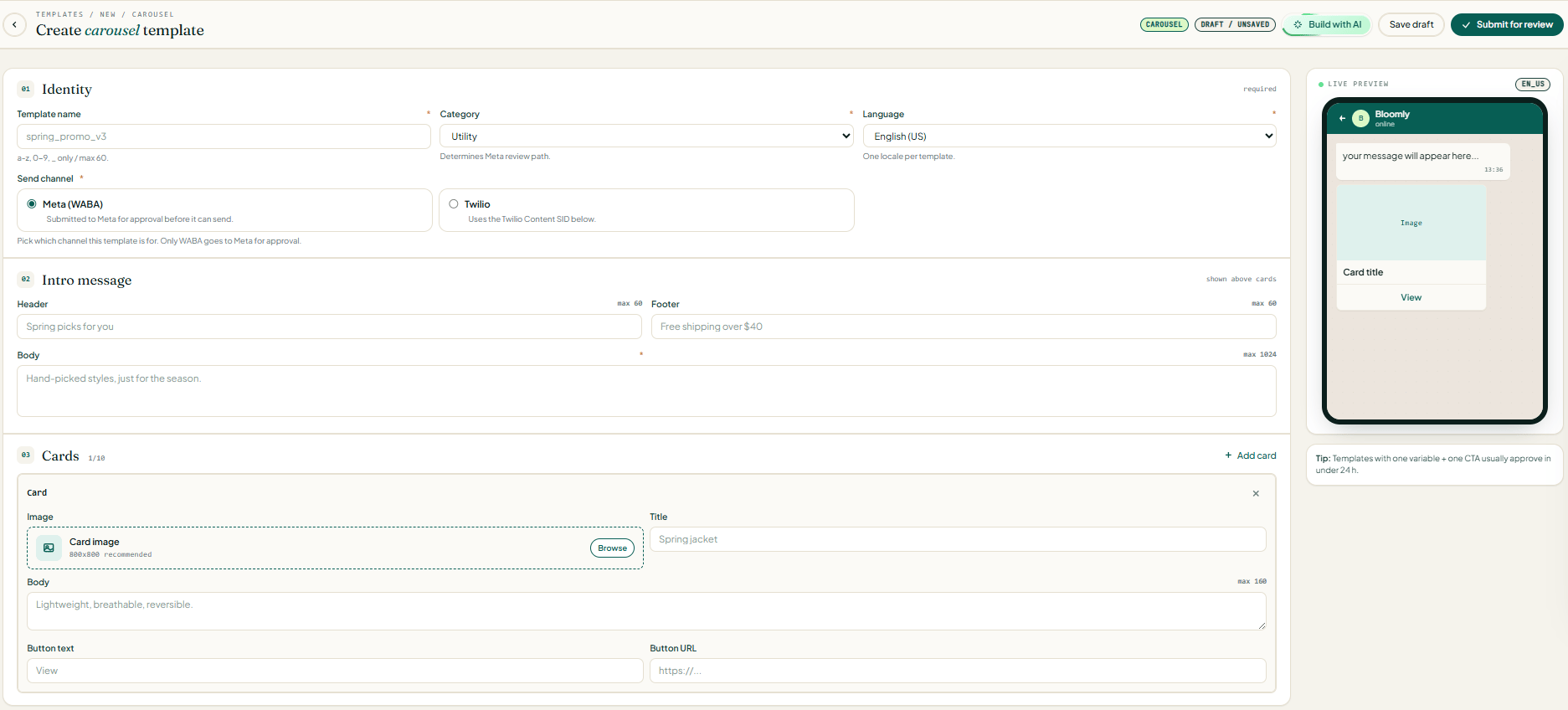This screenshot has width=1568, height=710.
Task: Click the NEW breadcrumb item
Action: (x=108, y=14)
